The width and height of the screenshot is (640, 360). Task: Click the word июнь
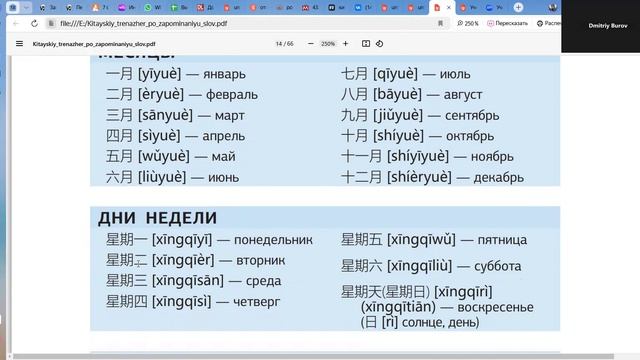pyautogui.click(x=224, y=178)
